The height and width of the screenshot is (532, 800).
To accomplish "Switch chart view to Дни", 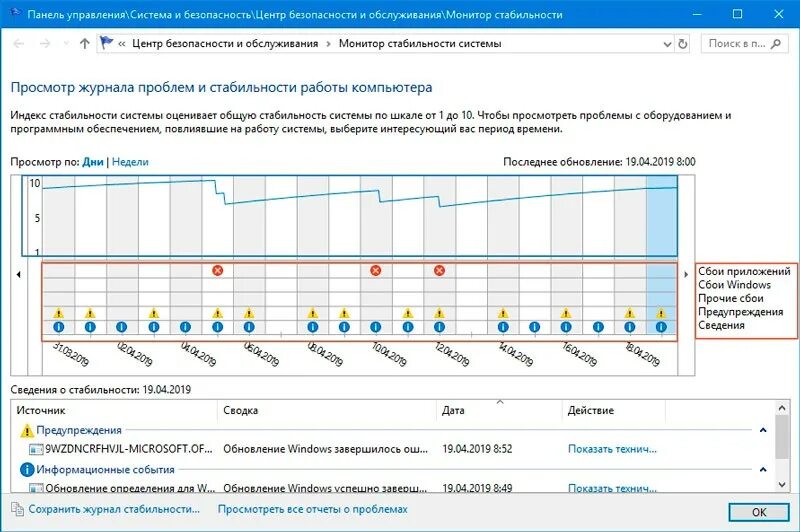I will (93, 162).
